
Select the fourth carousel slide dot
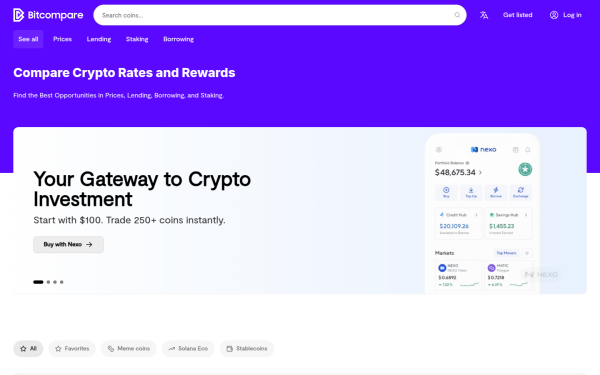click(62, 282)
